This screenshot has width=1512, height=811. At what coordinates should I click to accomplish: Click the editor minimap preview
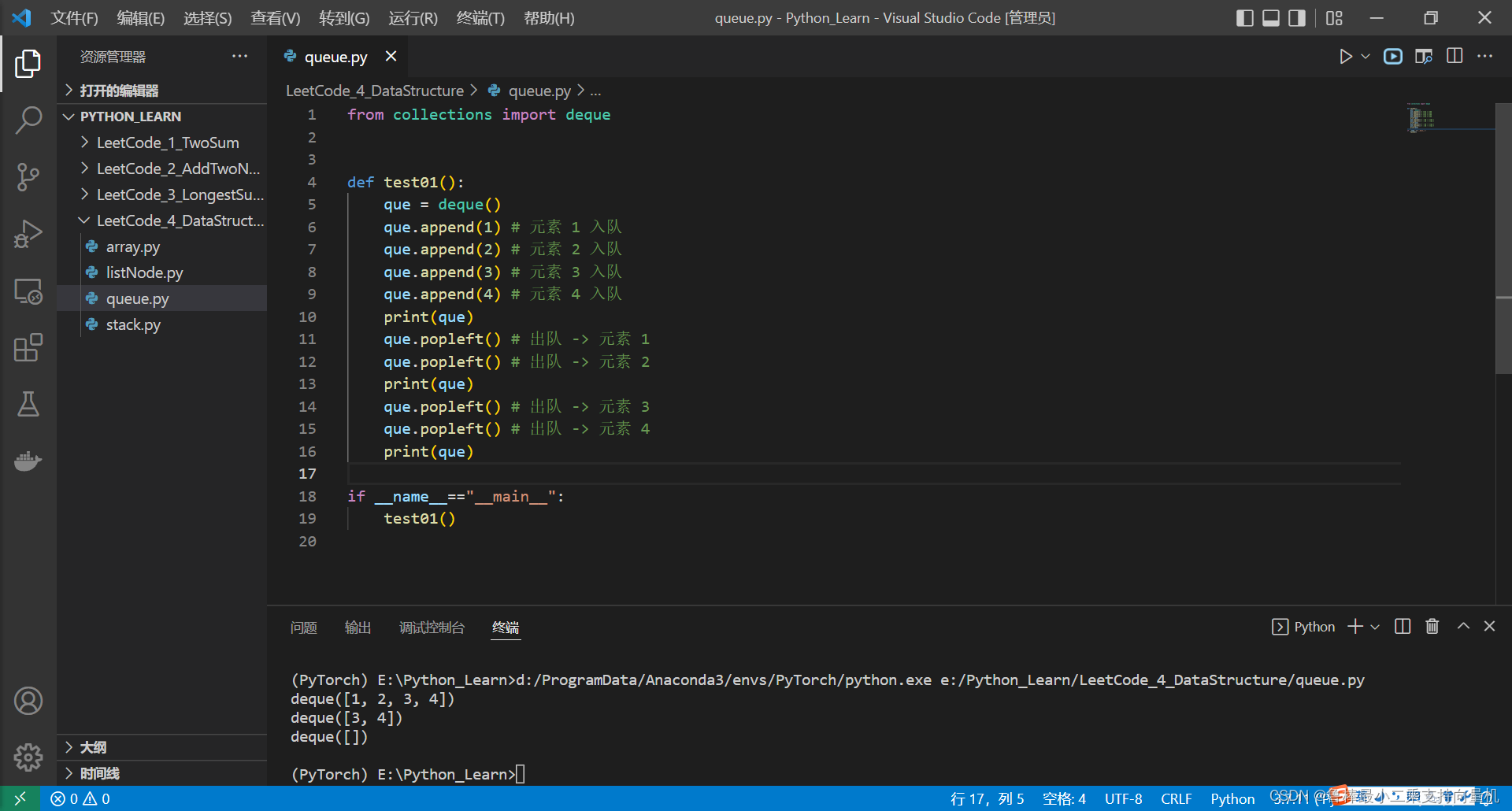coord(1421,118)
